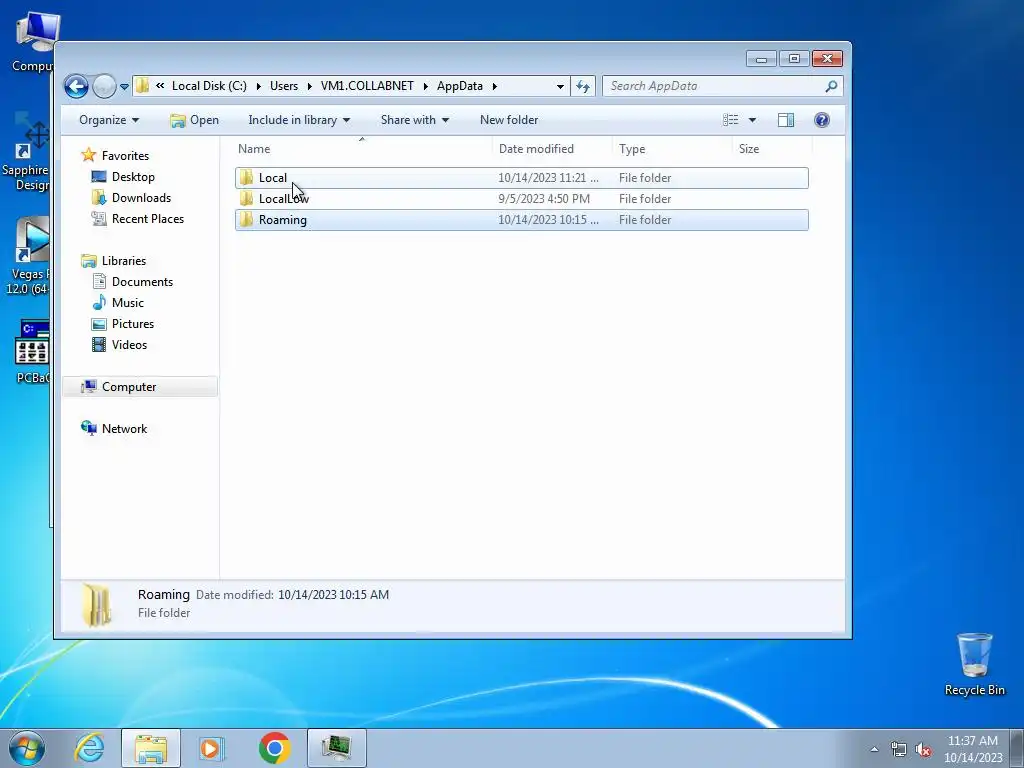
Task: Click the address bar folder icon
Action: pos(142,86)
